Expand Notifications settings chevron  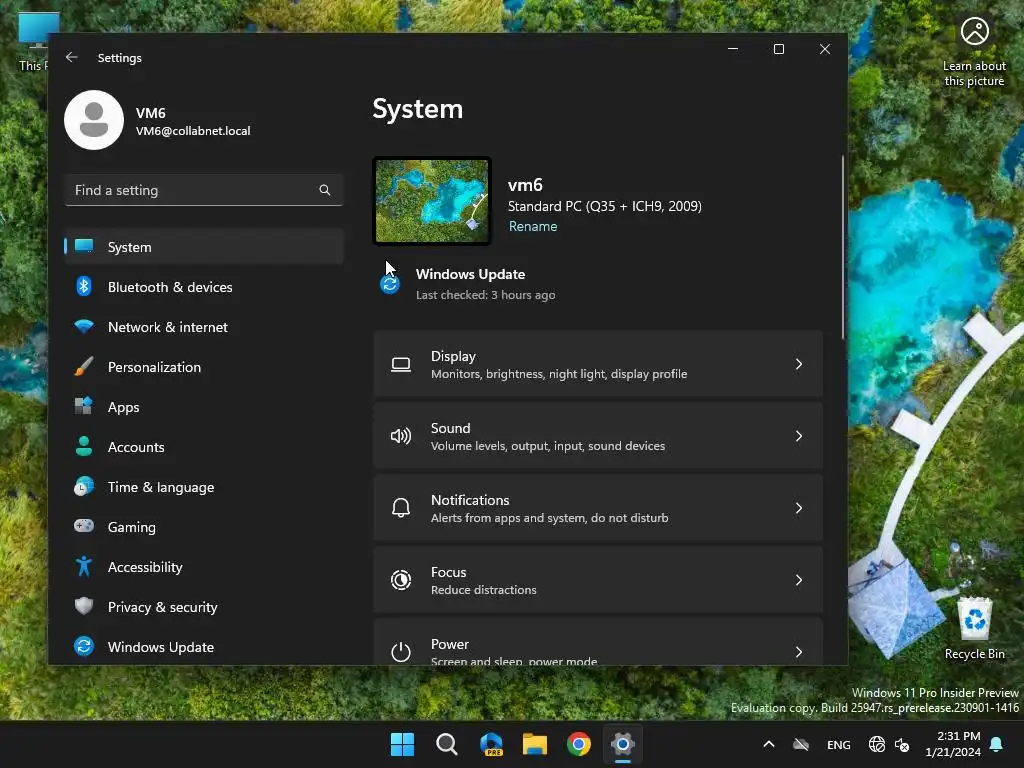coord(799,508)
